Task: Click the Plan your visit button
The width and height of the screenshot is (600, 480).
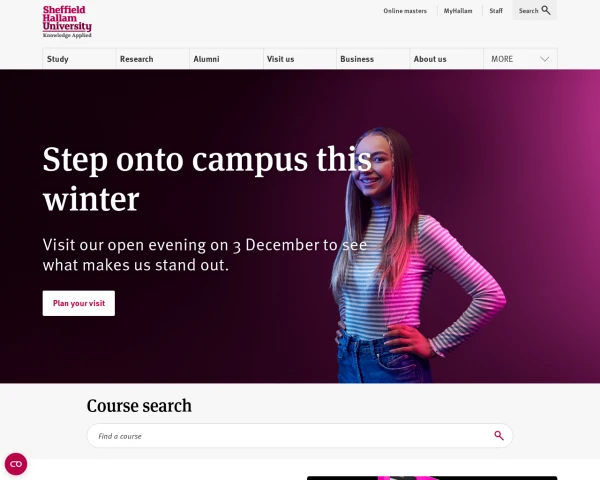Action: (78, 303)
